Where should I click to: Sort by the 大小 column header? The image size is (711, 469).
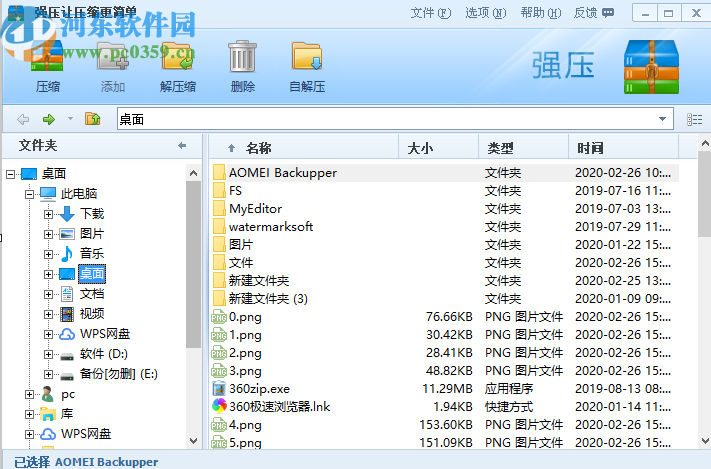[438, 147]
